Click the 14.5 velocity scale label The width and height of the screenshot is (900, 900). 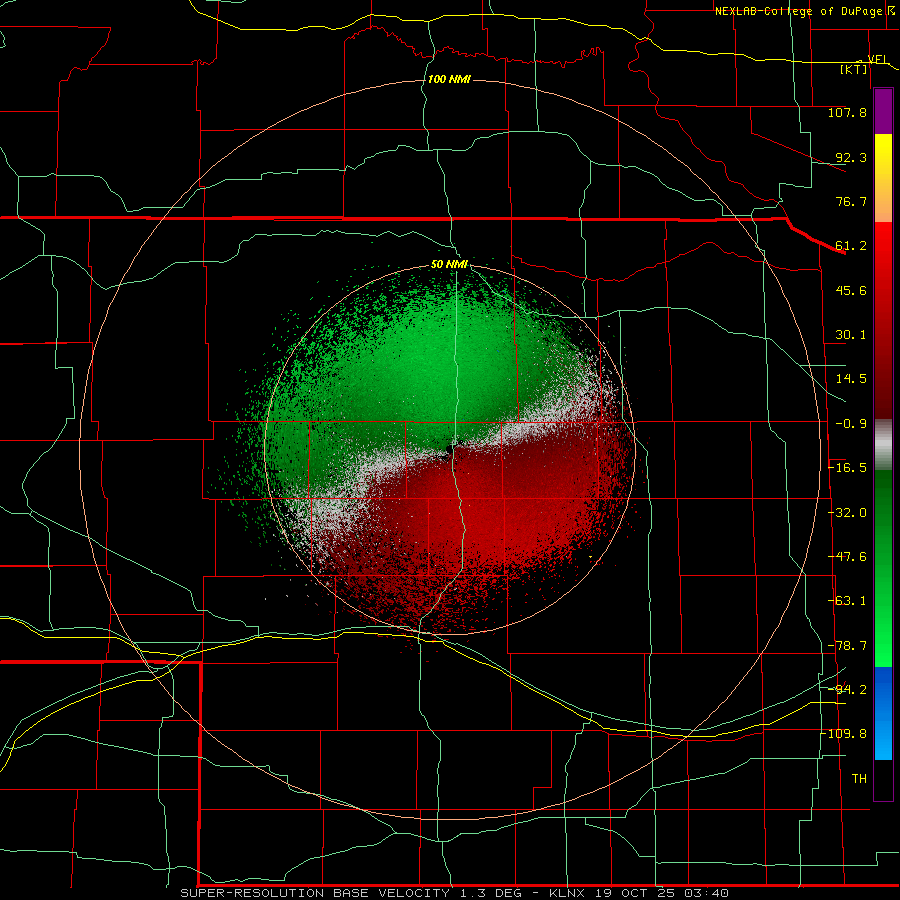point(851,379)
